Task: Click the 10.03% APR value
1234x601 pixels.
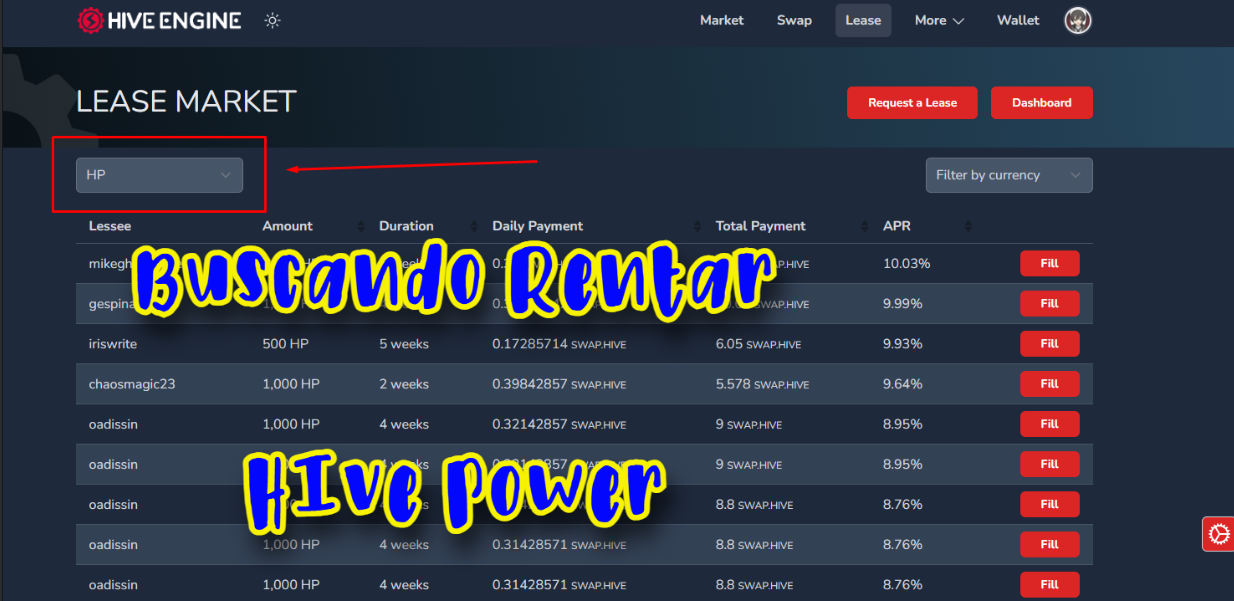Action: coord(907,264)
